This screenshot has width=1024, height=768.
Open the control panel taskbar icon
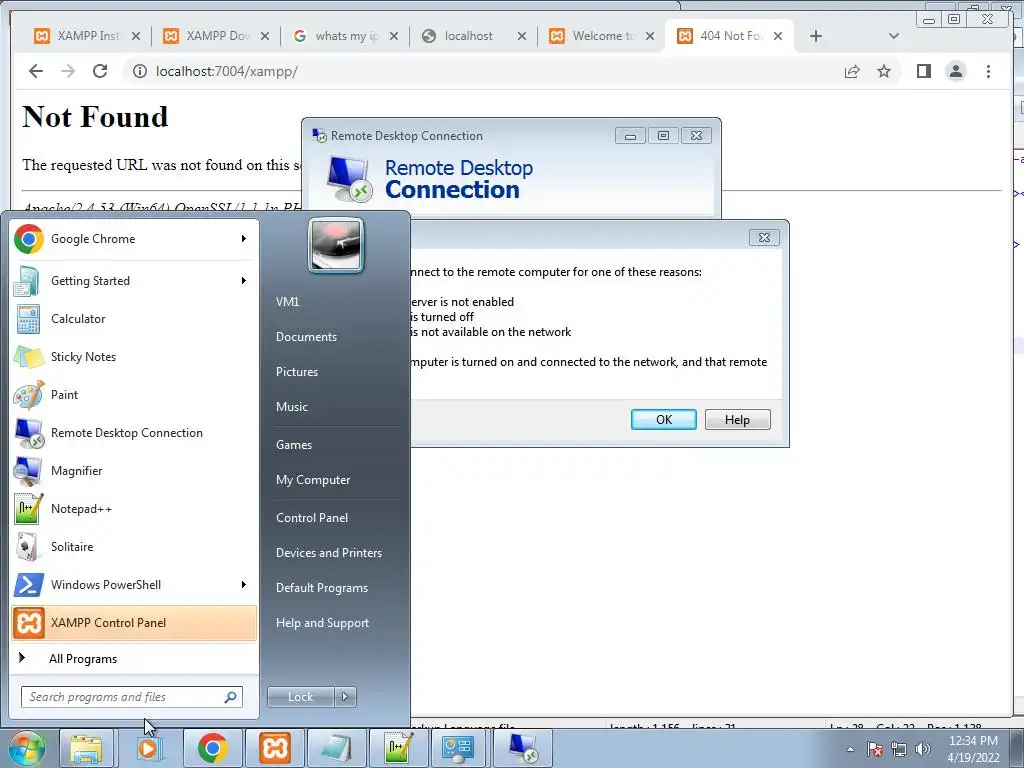tap(457, 748)
